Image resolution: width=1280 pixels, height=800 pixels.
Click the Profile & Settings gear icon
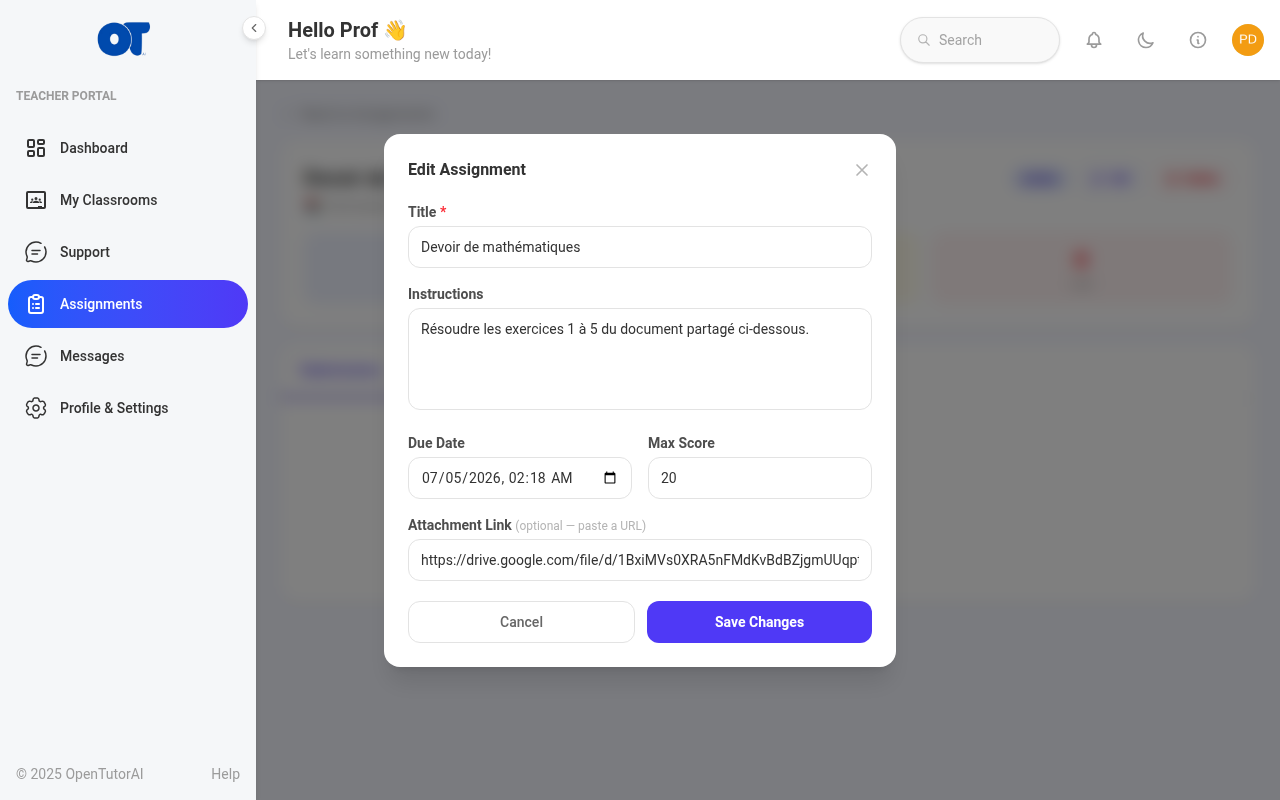36,408
